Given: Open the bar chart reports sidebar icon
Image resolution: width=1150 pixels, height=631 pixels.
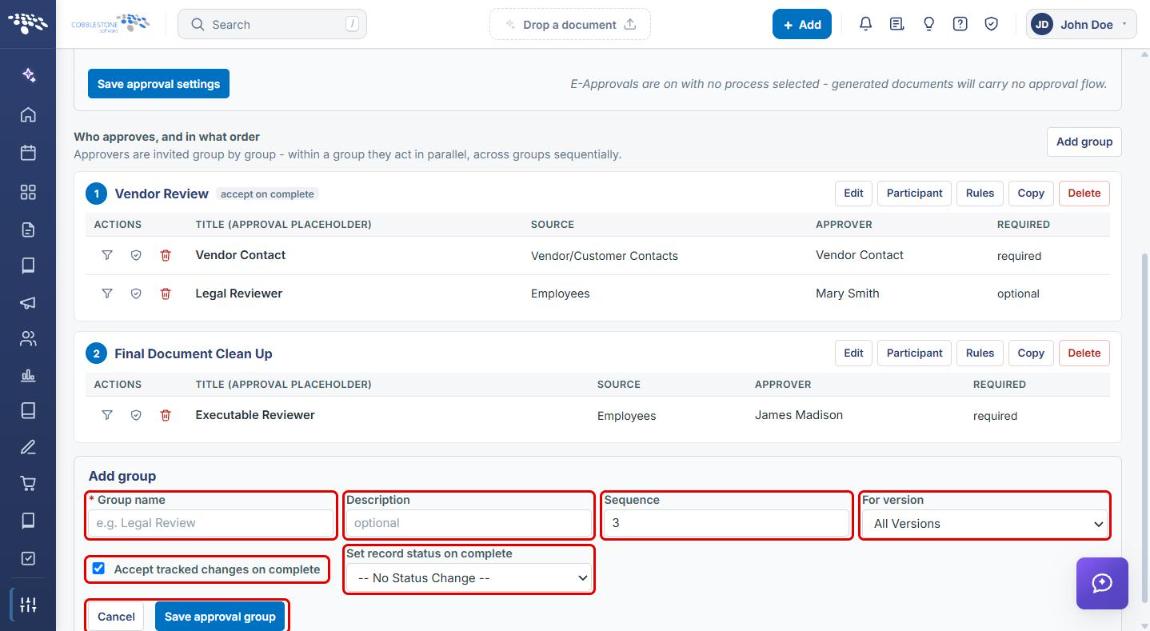Looking at the screenshot, I should 28,375.
